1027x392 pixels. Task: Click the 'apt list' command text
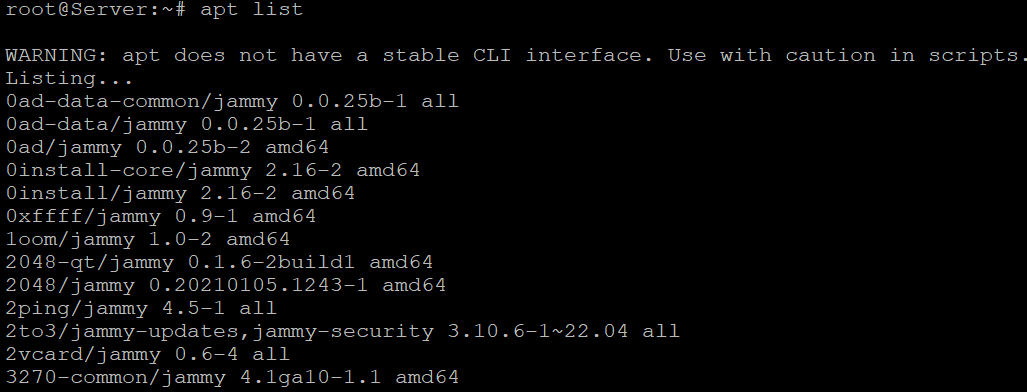click(x=252, y=10)
